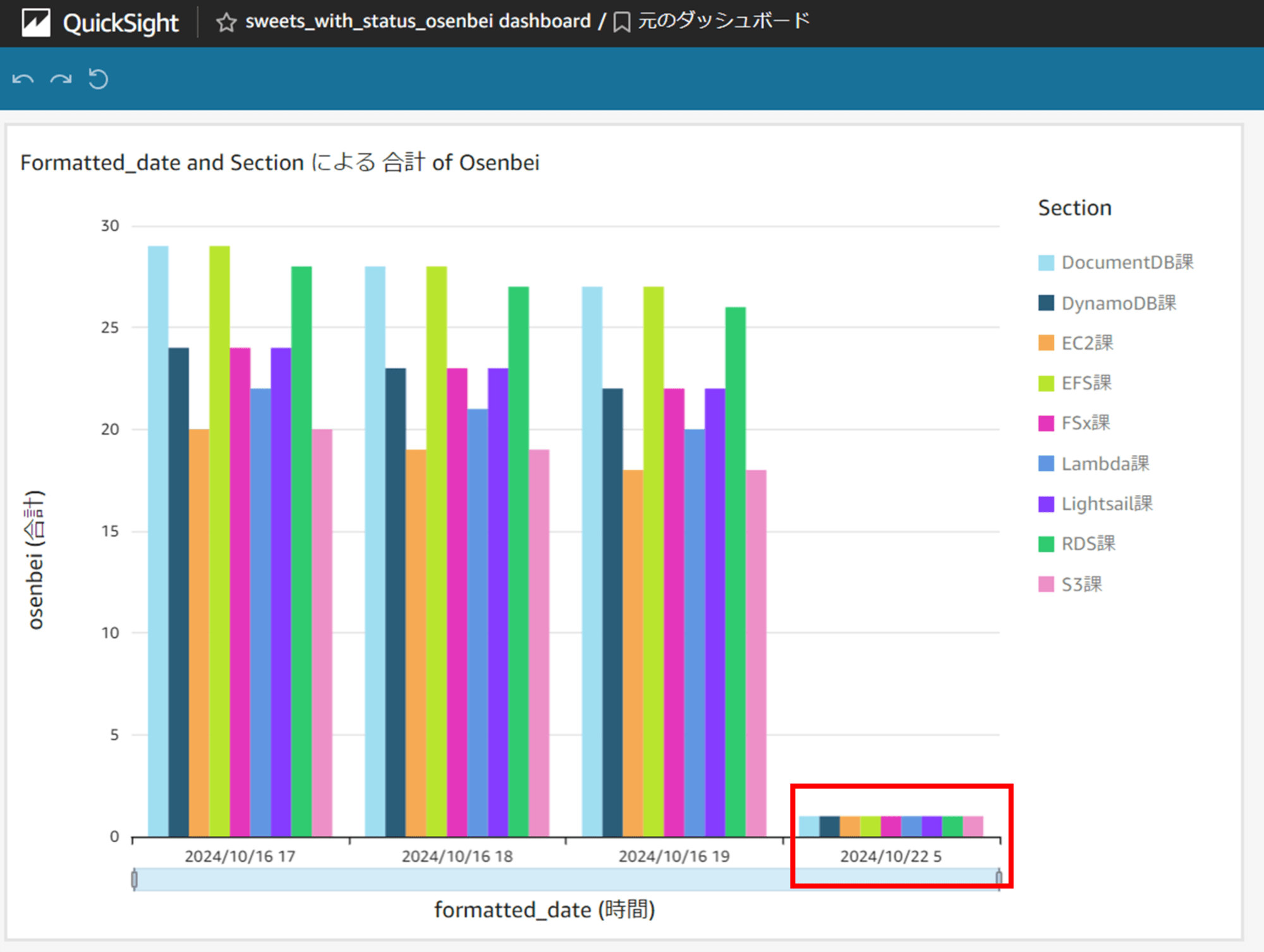Select FSx課 magenta legend swatch
The image size is (1264, 952).
tap(1046, 423)
